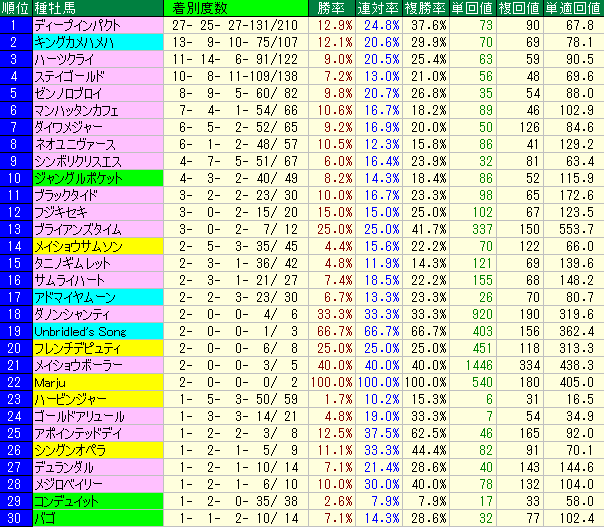Select the メジロベイリー row name
Screen dimensions: 604x527
point(68,484)
